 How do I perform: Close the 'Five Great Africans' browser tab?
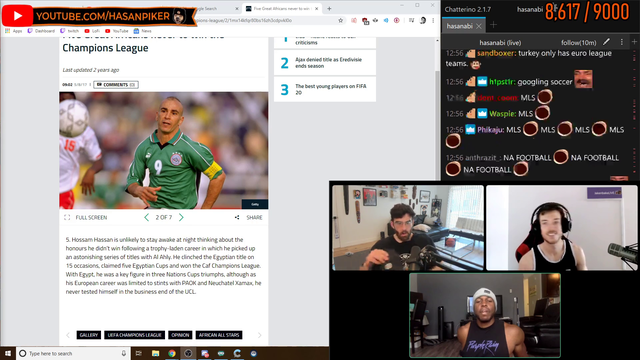pos(316,9)
